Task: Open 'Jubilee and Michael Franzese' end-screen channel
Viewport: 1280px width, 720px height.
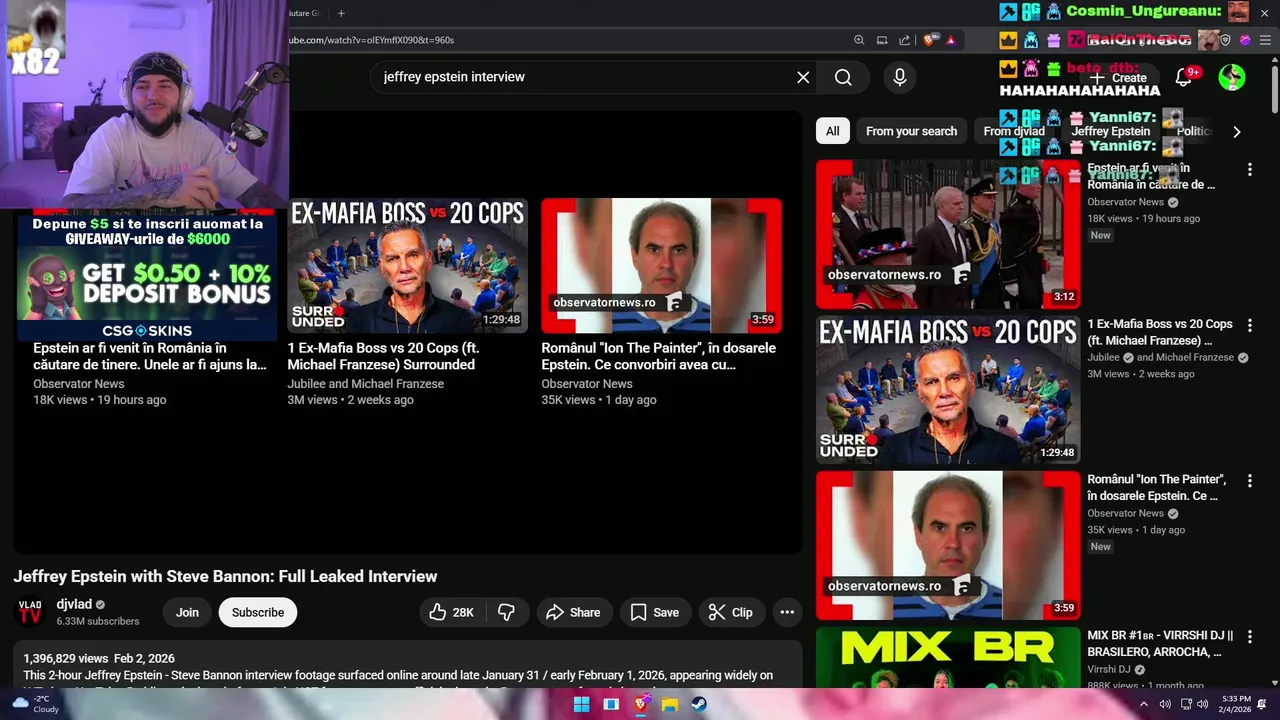Action: pos(366,384)
